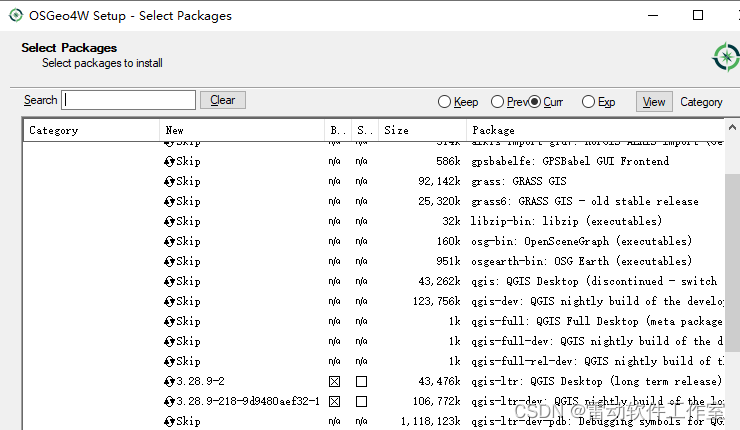The width and height of the screenshot is (740, 430).
Task: Click "grass6: GRASS GIS - old stable release"
Action: click(x=585, y=202)
